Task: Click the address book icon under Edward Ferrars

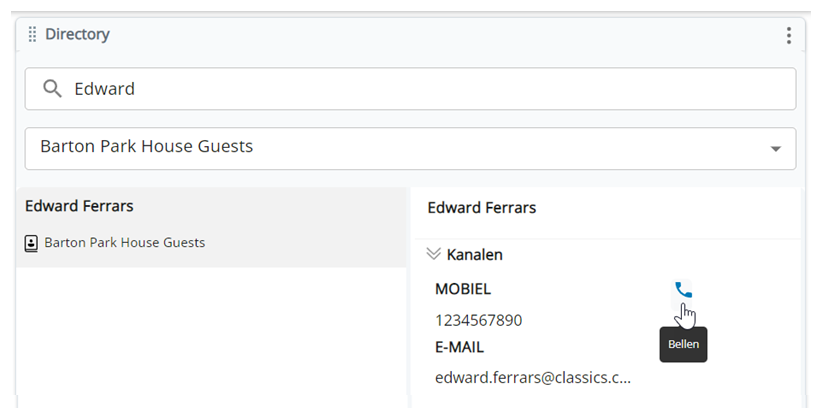Action: click(x=31, y=243)
